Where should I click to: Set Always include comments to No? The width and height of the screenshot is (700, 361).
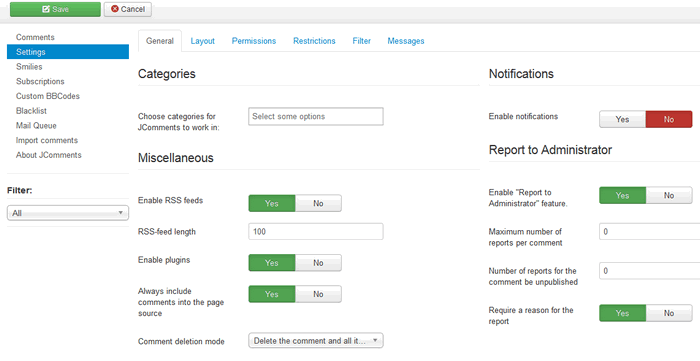pyautogui.click(x=318, y=294)
